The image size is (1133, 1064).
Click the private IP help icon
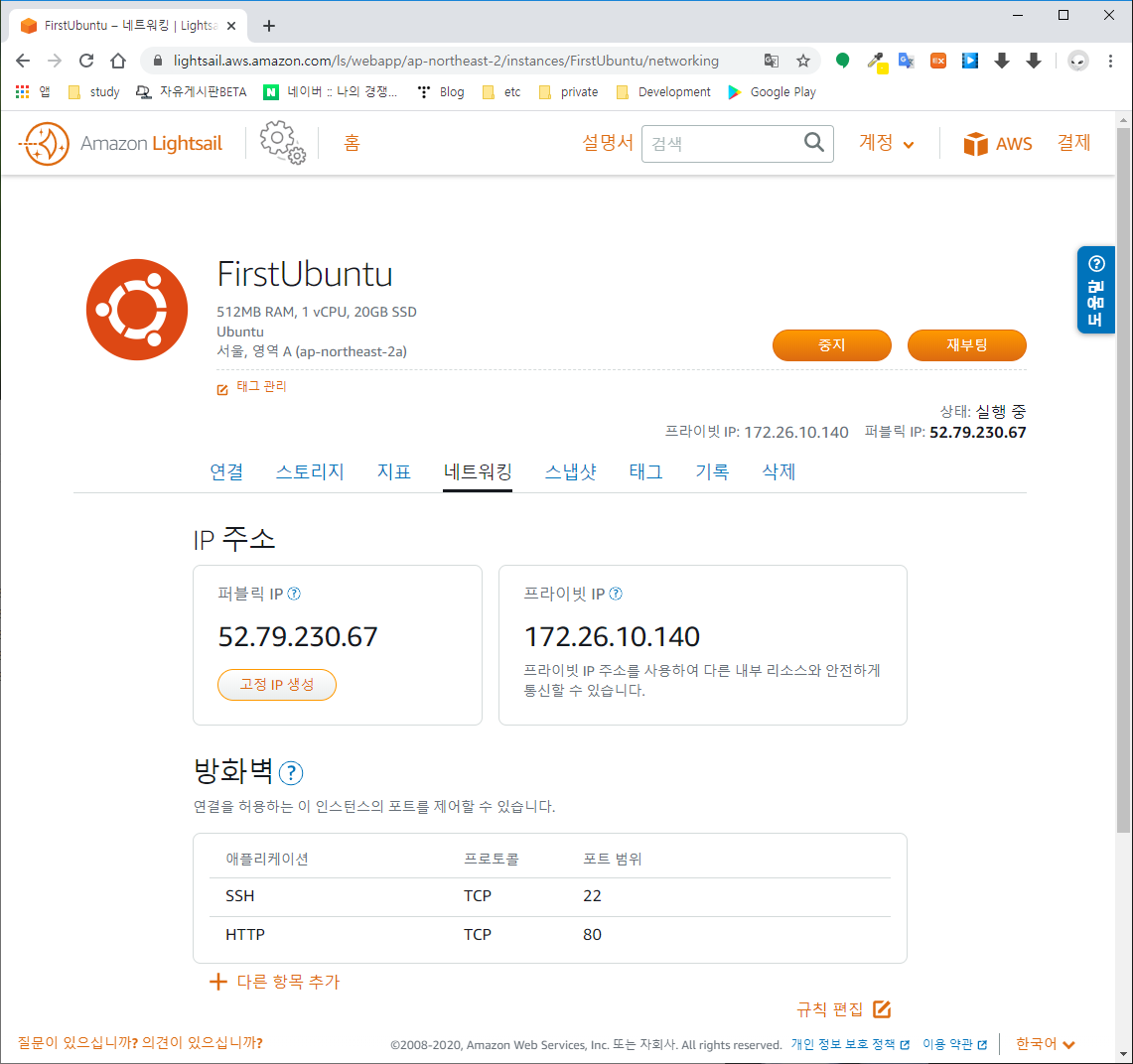point(616,594)
